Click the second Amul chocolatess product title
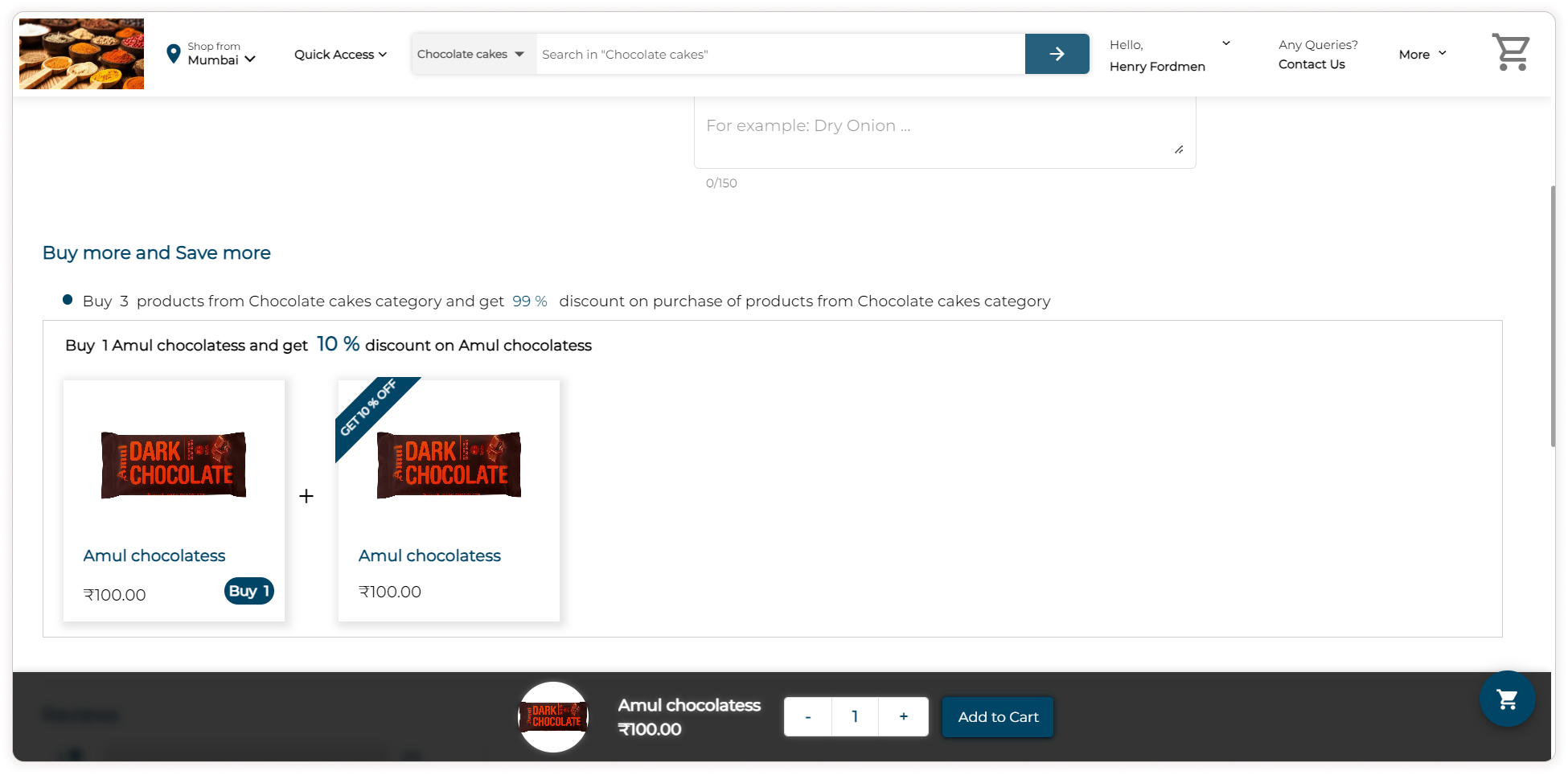Screen dimensions: 1568x775 pos(429,556)
